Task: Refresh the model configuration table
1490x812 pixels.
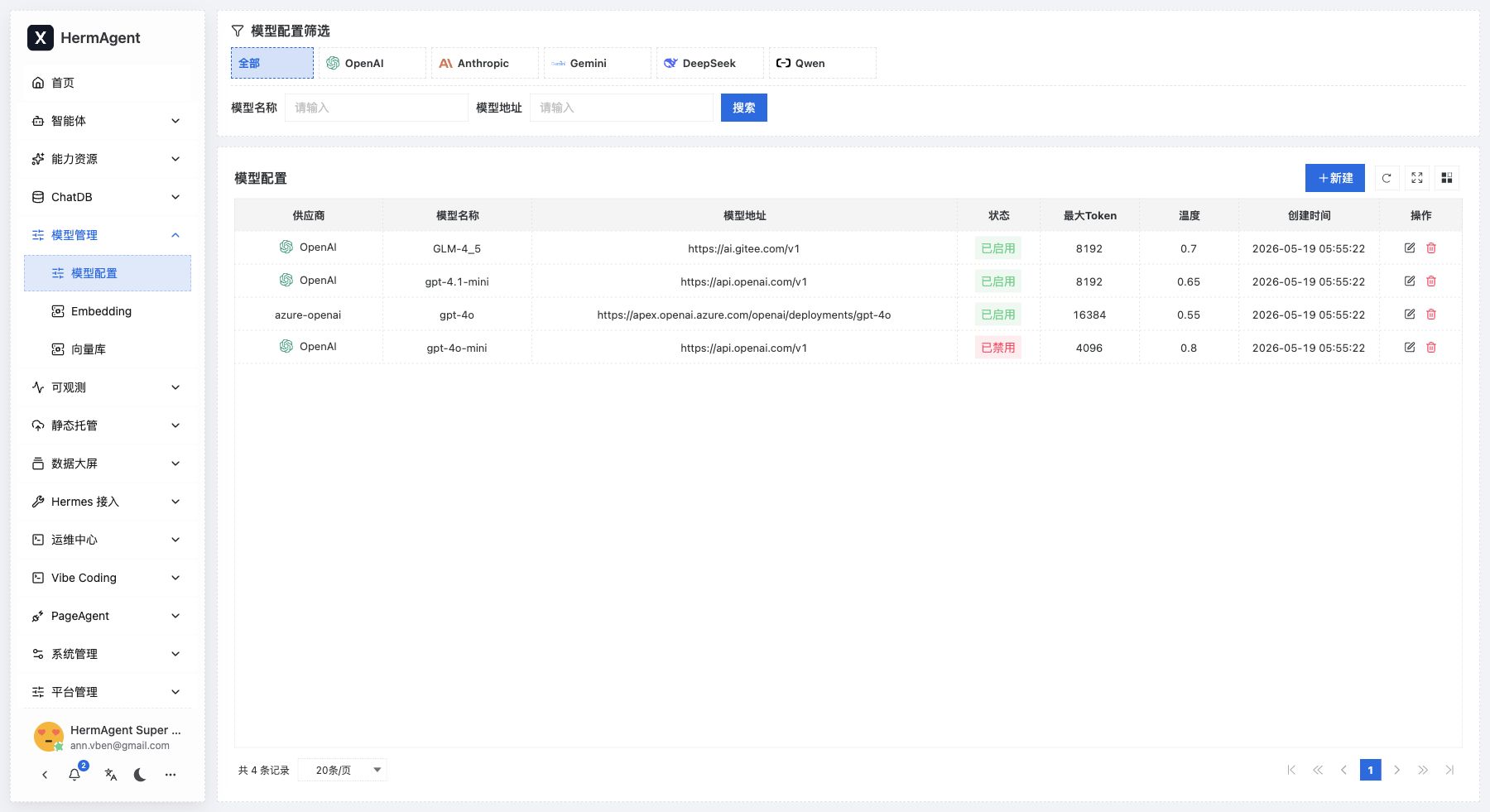Action: [1387, 178]
